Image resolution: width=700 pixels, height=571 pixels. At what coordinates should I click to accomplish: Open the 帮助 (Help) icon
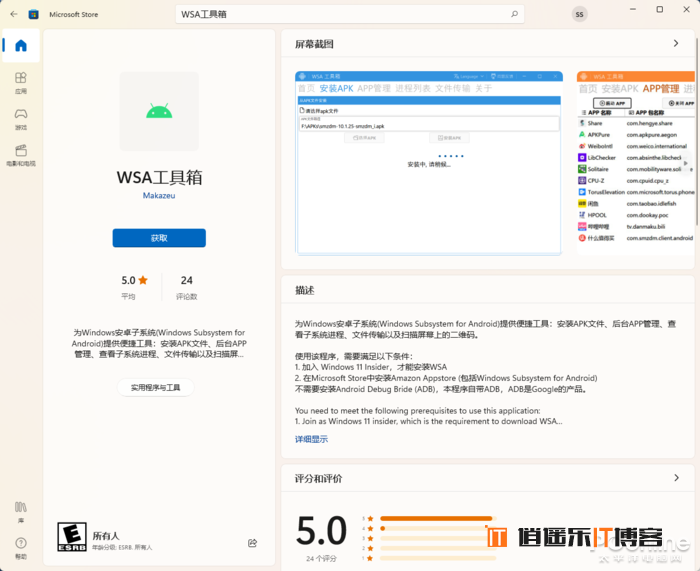(x=21, y=548)
